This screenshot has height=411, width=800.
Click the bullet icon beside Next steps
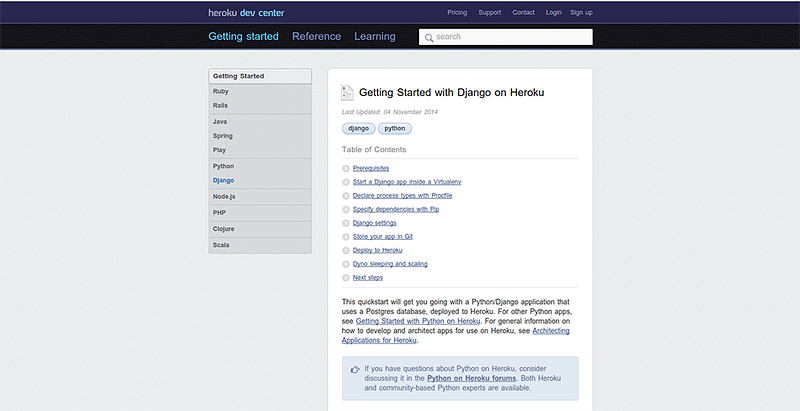(346, 278)
